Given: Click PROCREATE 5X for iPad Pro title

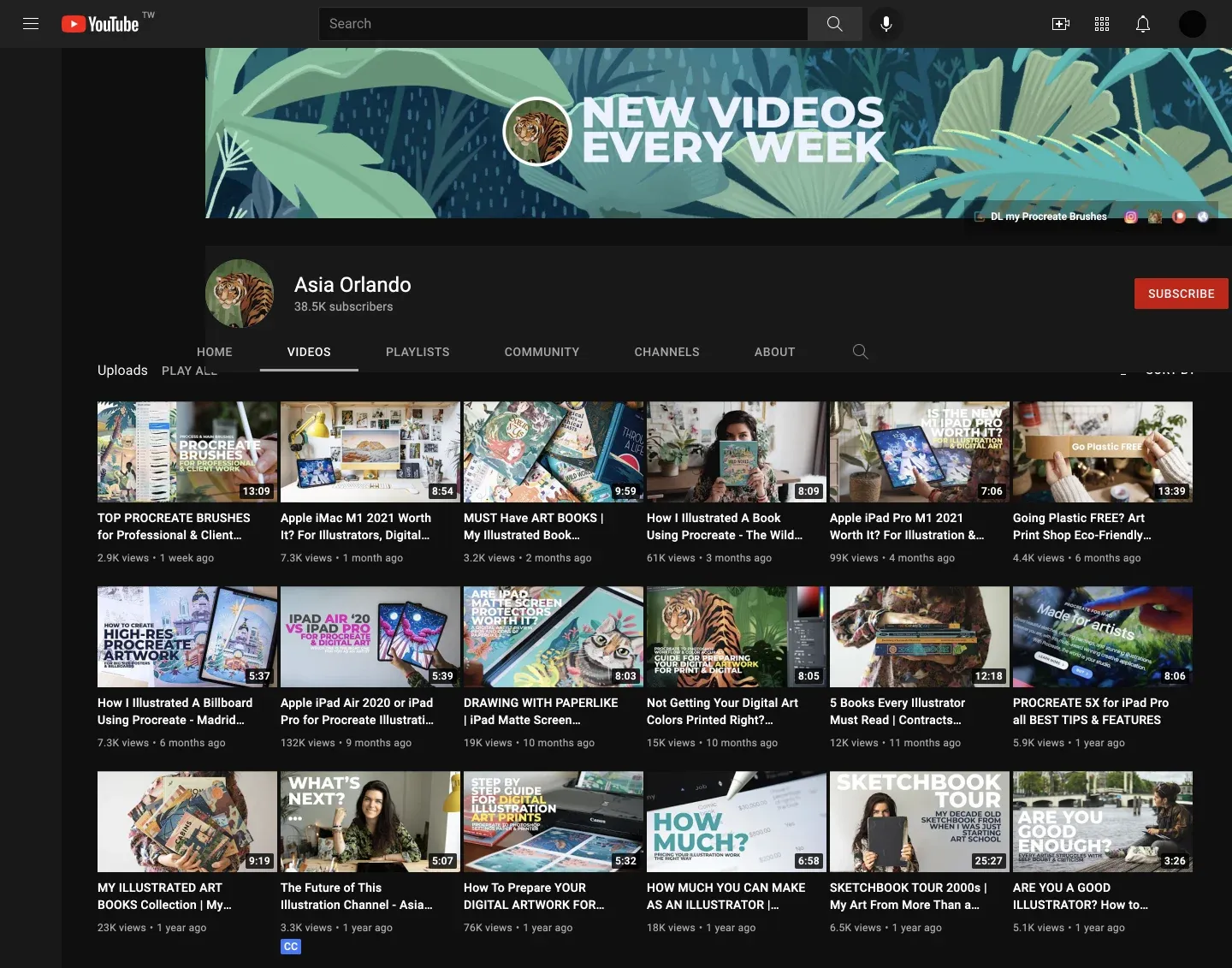Looking at the screenshot, I should [1091, 711].
